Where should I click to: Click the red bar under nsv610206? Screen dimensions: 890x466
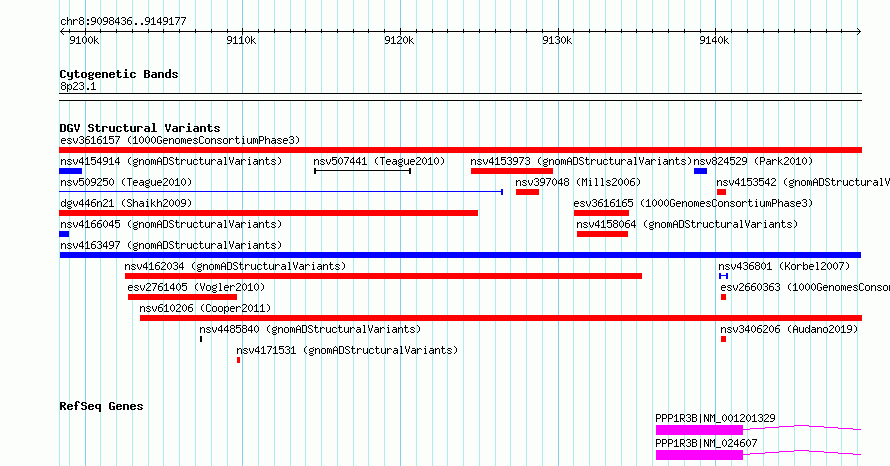[501, 318]
